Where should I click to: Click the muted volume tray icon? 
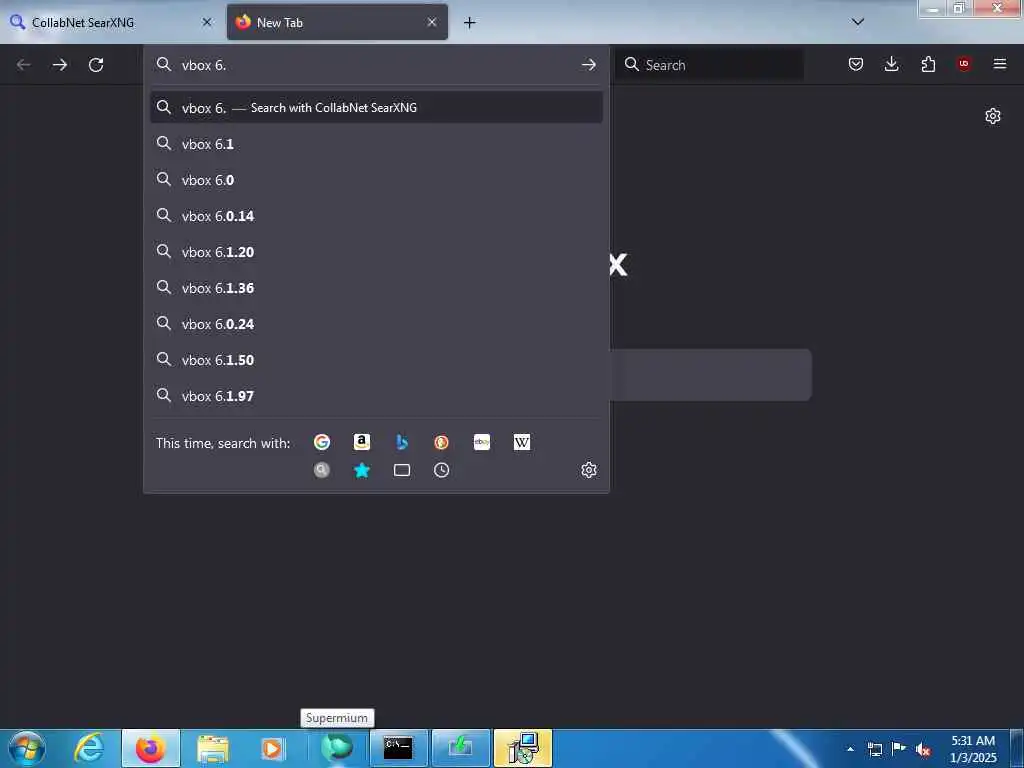click(923, 749)
